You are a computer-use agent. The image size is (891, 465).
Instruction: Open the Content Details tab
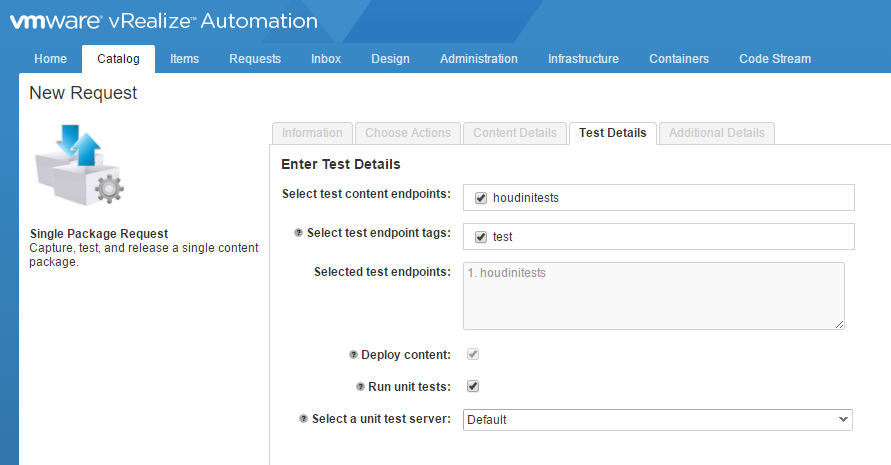(514, 133)
